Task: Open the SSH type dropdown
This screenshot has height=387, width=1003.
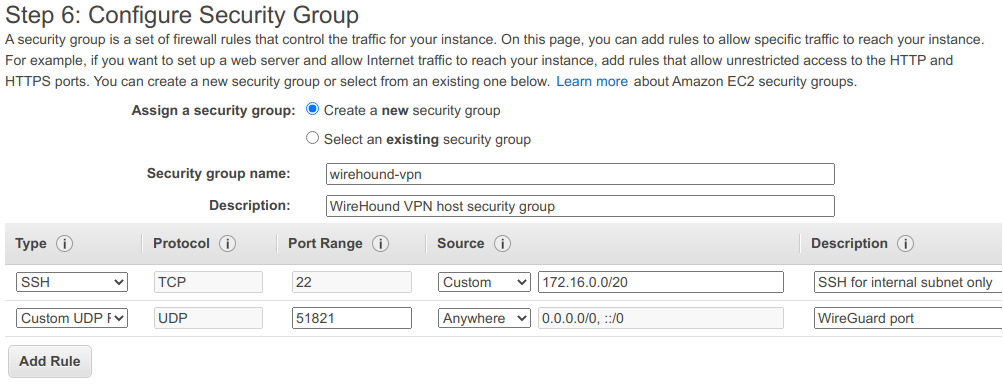Action: [x=72, y=282]
